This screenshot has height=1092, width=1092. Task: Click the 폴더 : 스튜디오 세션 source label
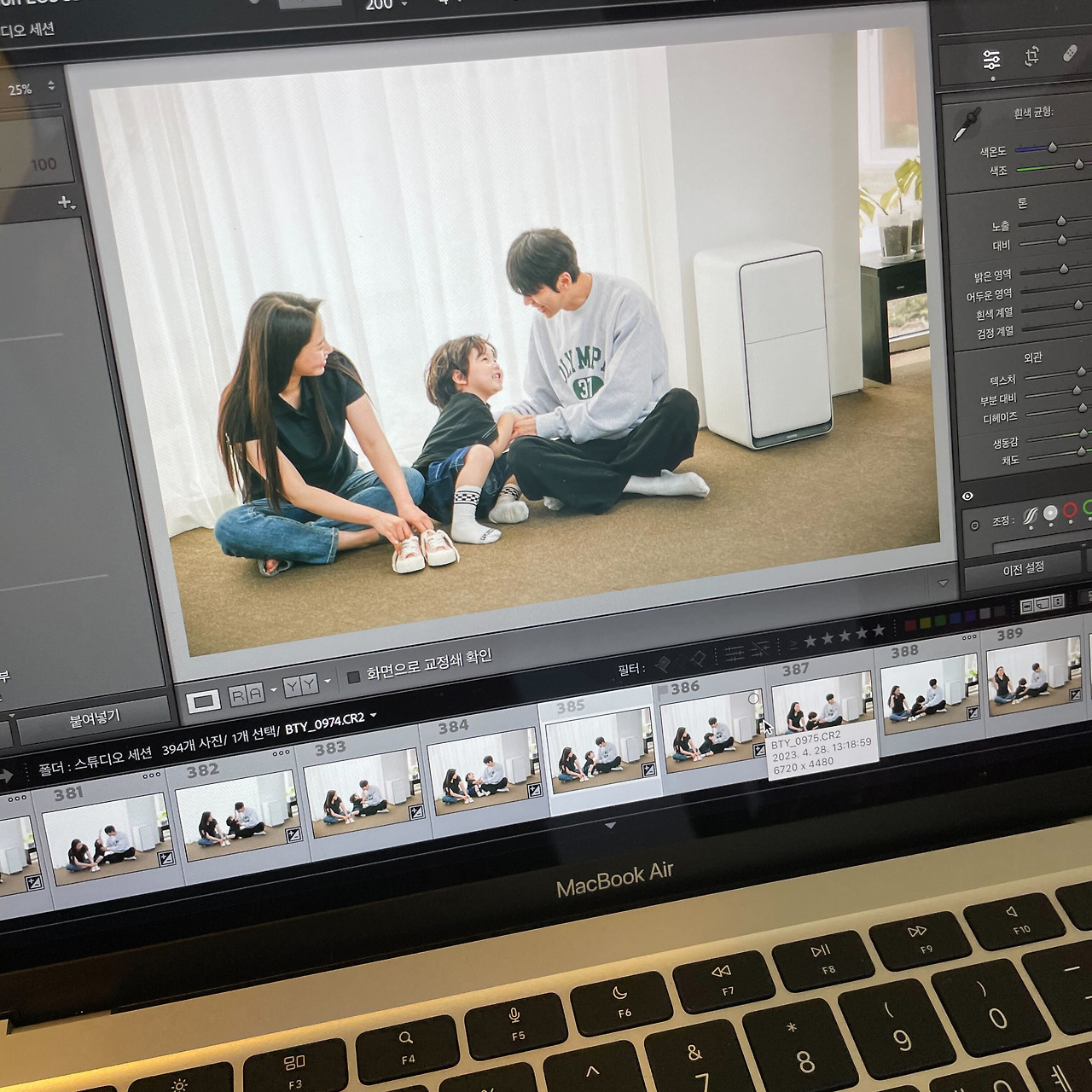click(95, 762)
